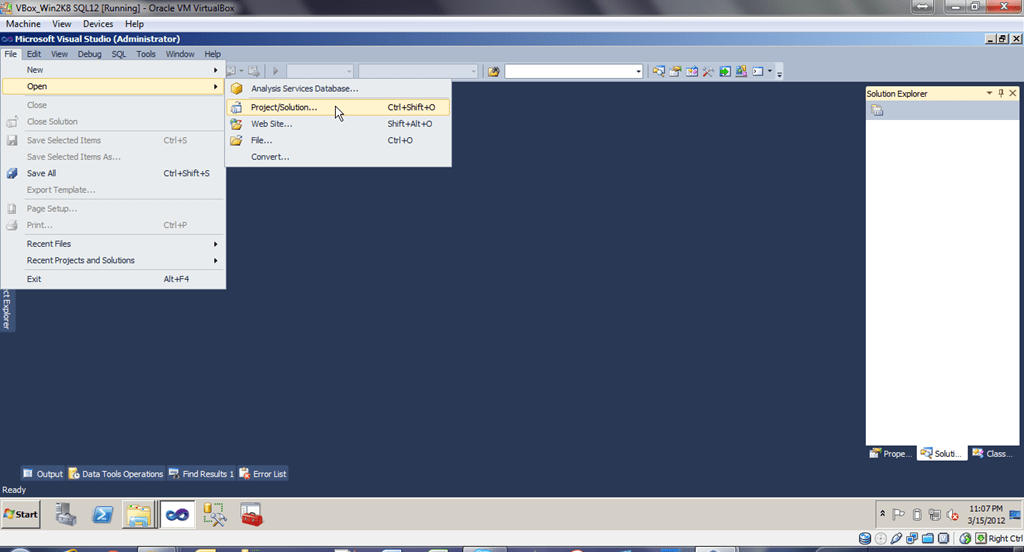The width and height of the screenshot is (1024, 552).
Task: Open the Data Tools Operations tab
Action: (116, 474)
